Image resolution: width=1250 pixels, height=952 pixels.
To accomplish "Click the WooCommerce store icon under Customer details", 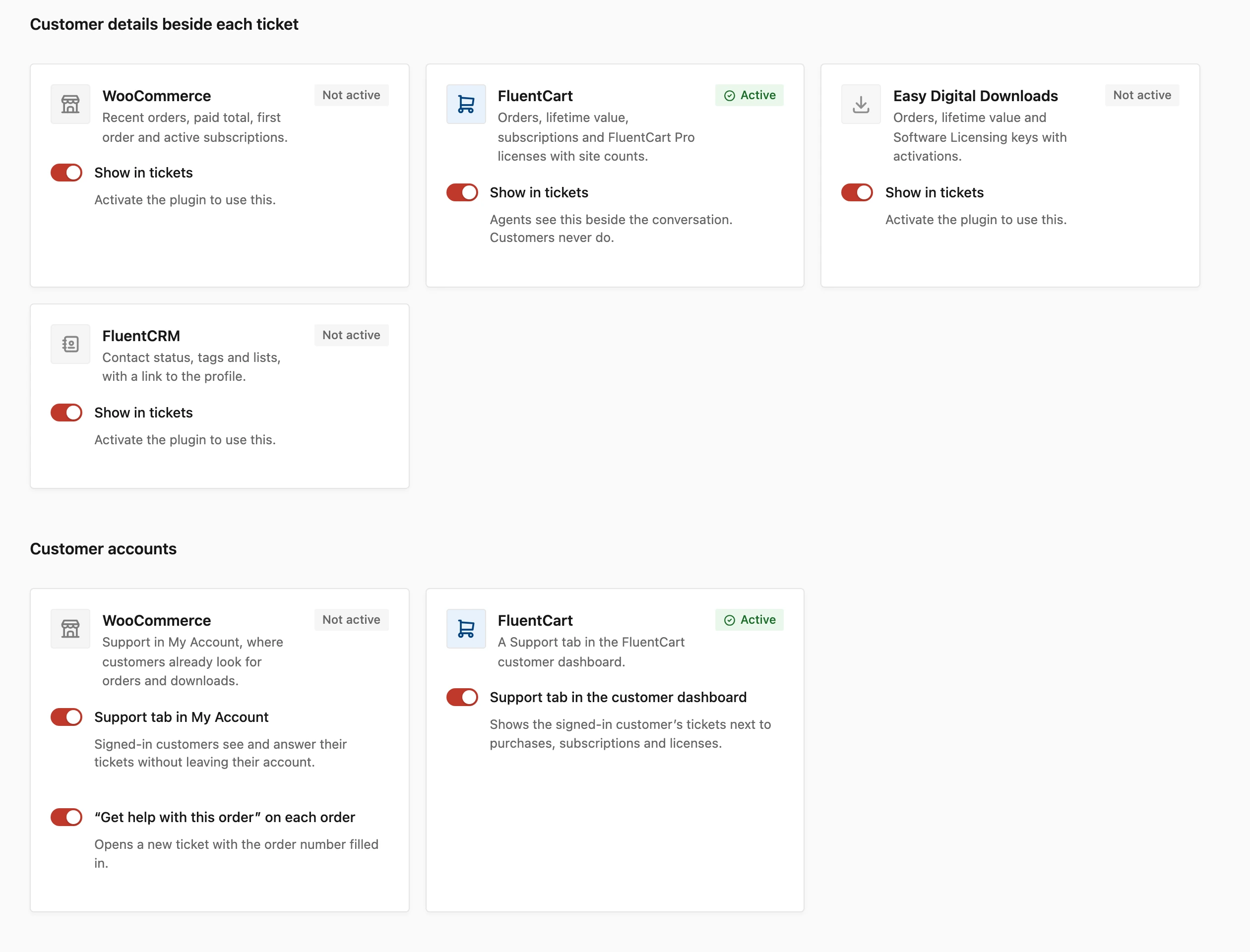I will (x=70, y=104).
